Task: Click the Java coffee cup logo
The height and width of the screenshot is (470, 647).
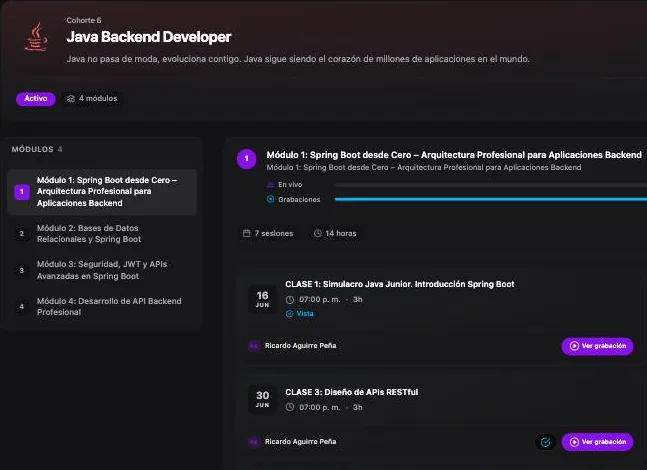Action: [x=36, y=36]
